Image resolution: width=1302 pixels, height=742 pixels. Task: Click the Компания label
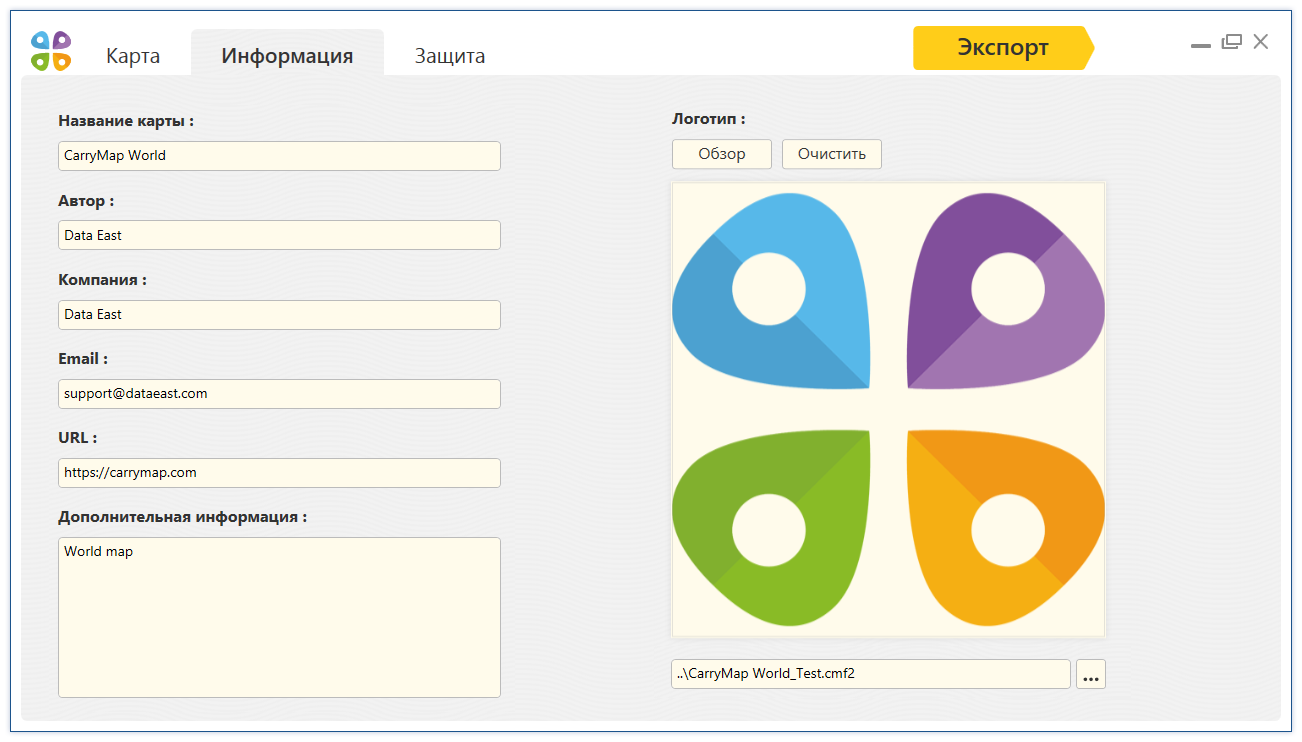102,280
